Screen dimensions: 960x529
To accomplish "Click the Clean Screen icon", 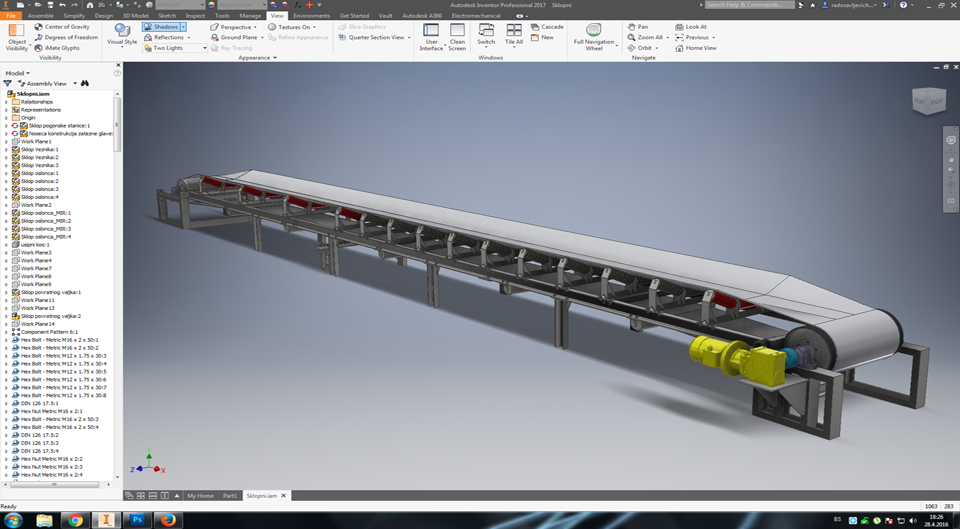I will coord(457,36).
